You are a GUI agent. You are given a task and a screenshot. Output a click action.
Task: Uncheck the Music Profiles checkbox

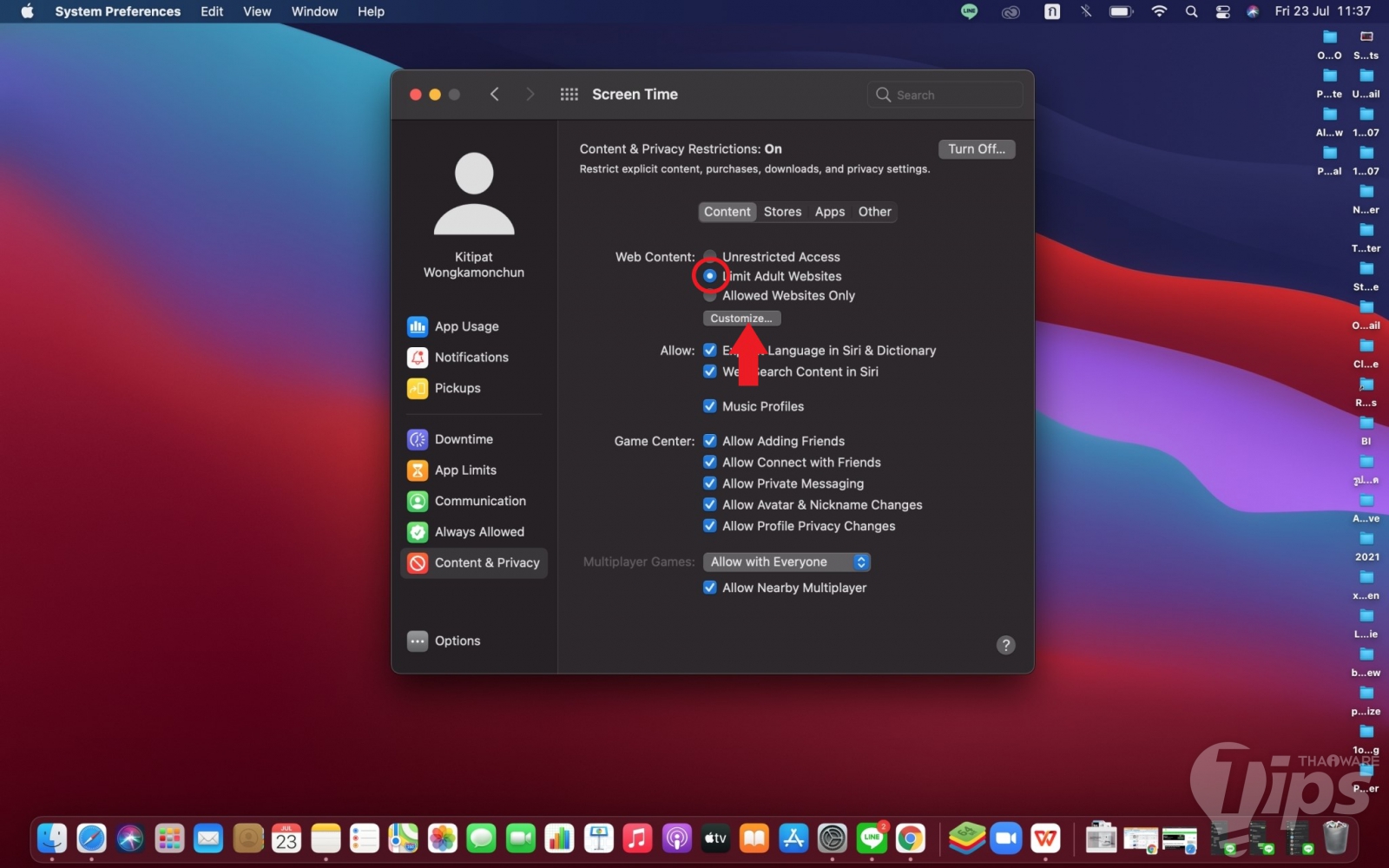pyautogui.click(x=710, y=406)
